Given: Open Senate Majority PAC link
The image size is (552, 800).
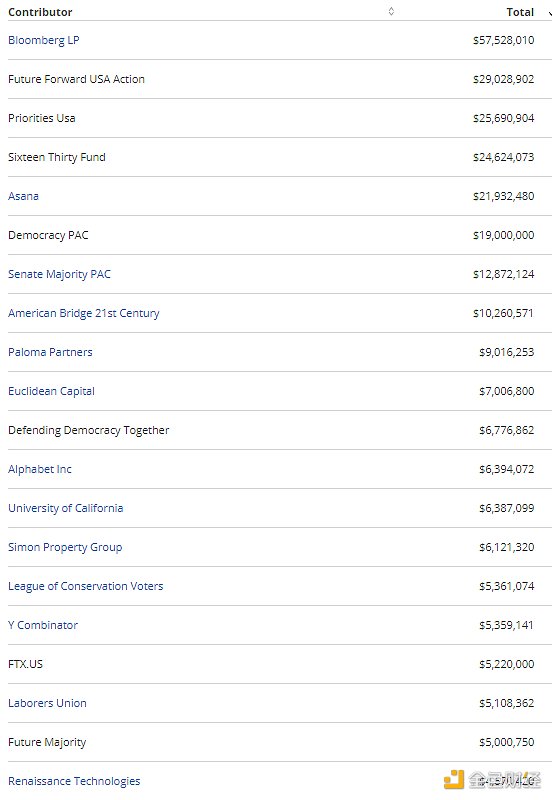Looking at the screenshot, I should 59,274.
